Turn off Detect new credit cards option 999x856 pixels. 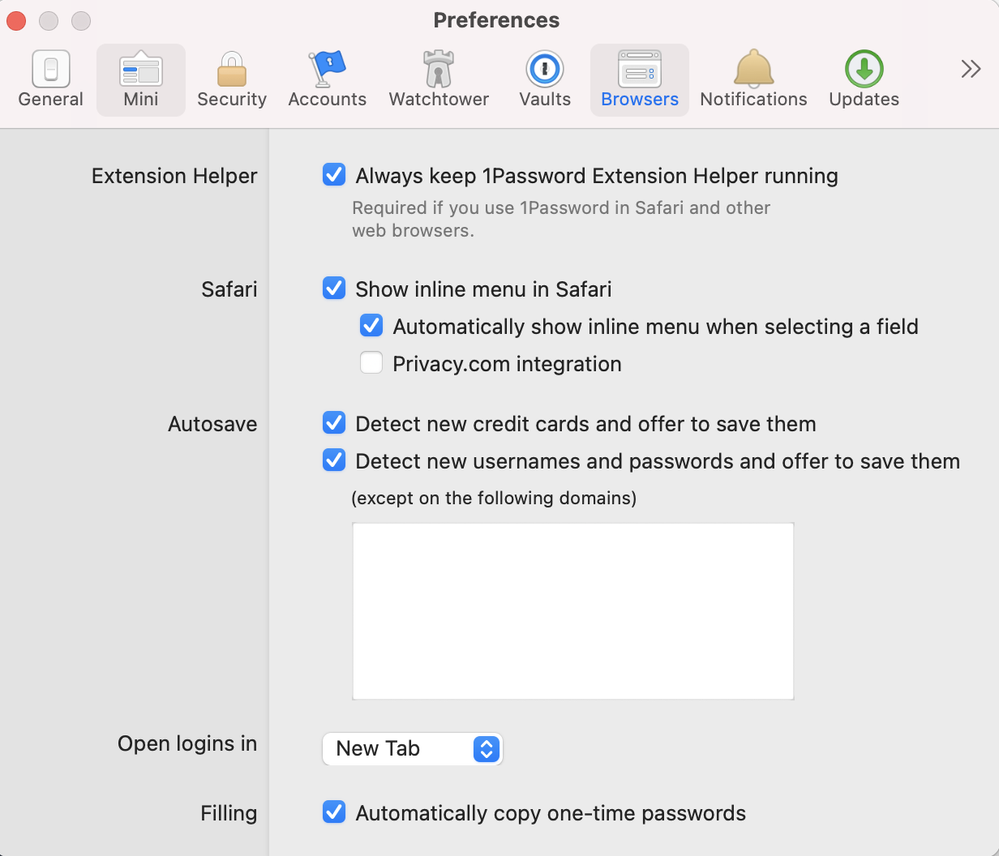coord(334,424)
